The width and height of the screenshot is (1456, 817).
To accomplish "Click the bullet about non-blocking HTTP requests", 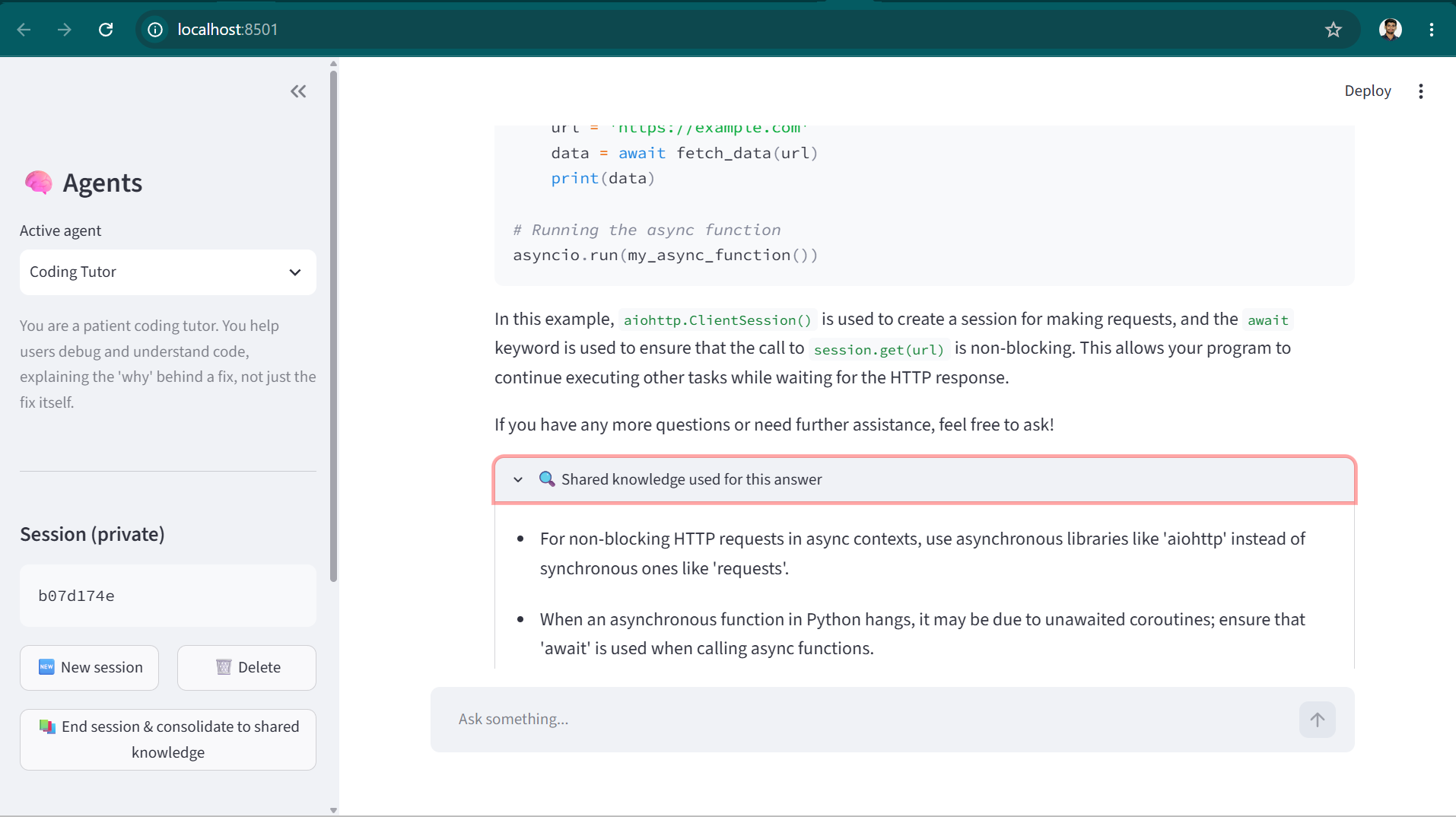I will coord(923,553).
